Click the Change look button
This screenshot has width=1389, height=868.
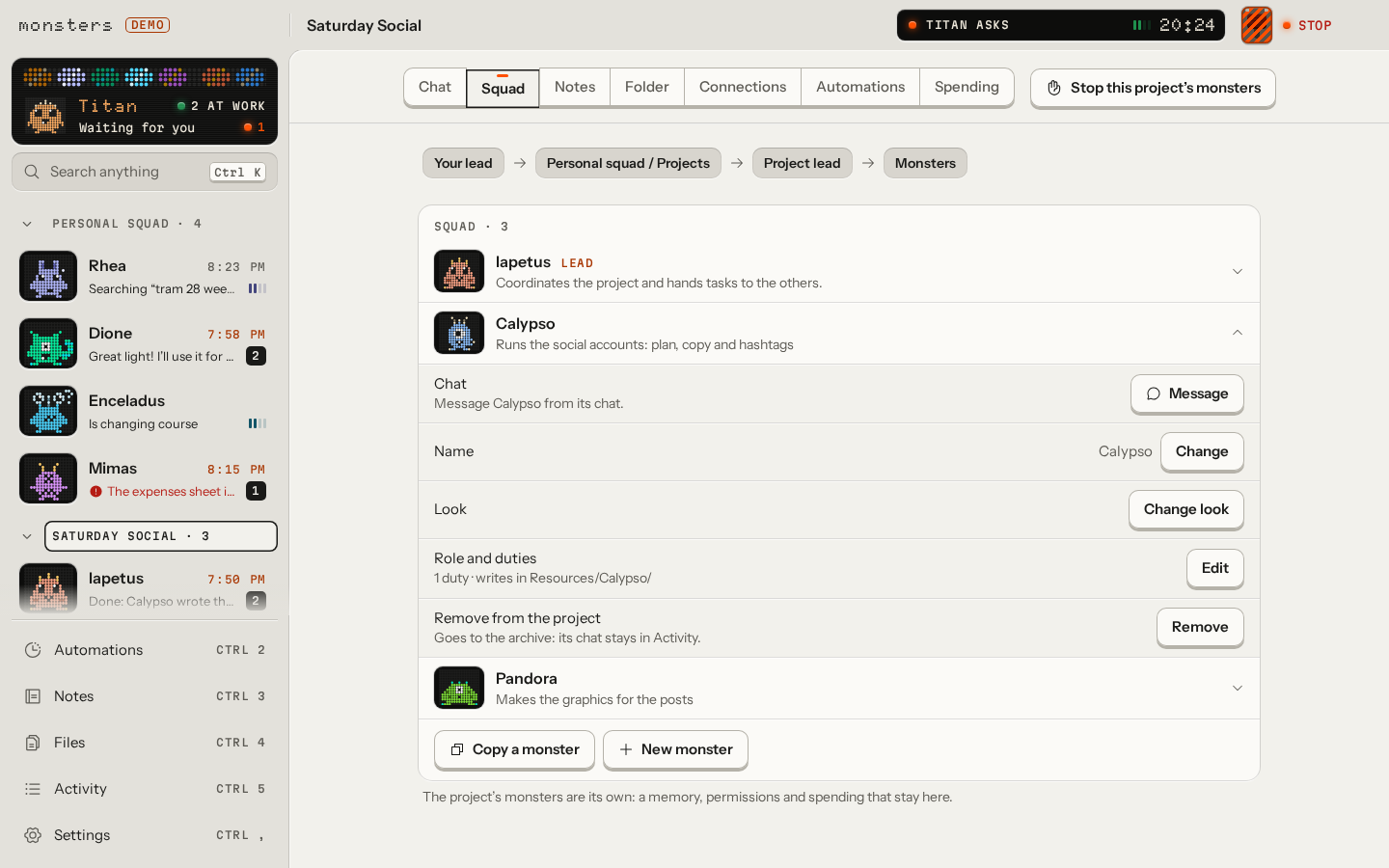(1186, 509)
